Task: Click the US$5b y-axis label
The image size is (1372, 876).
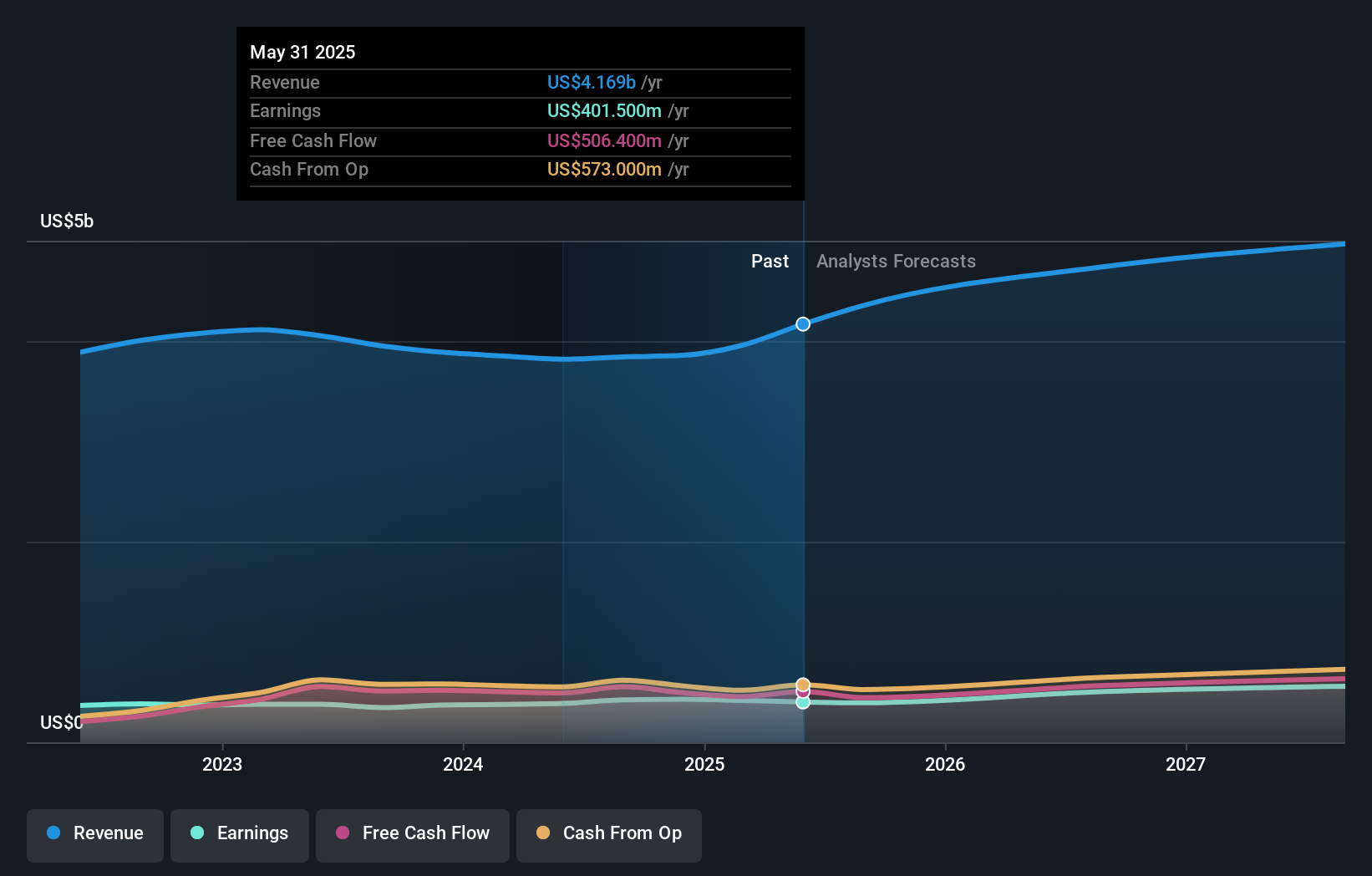Action: [x=67, y=221]
